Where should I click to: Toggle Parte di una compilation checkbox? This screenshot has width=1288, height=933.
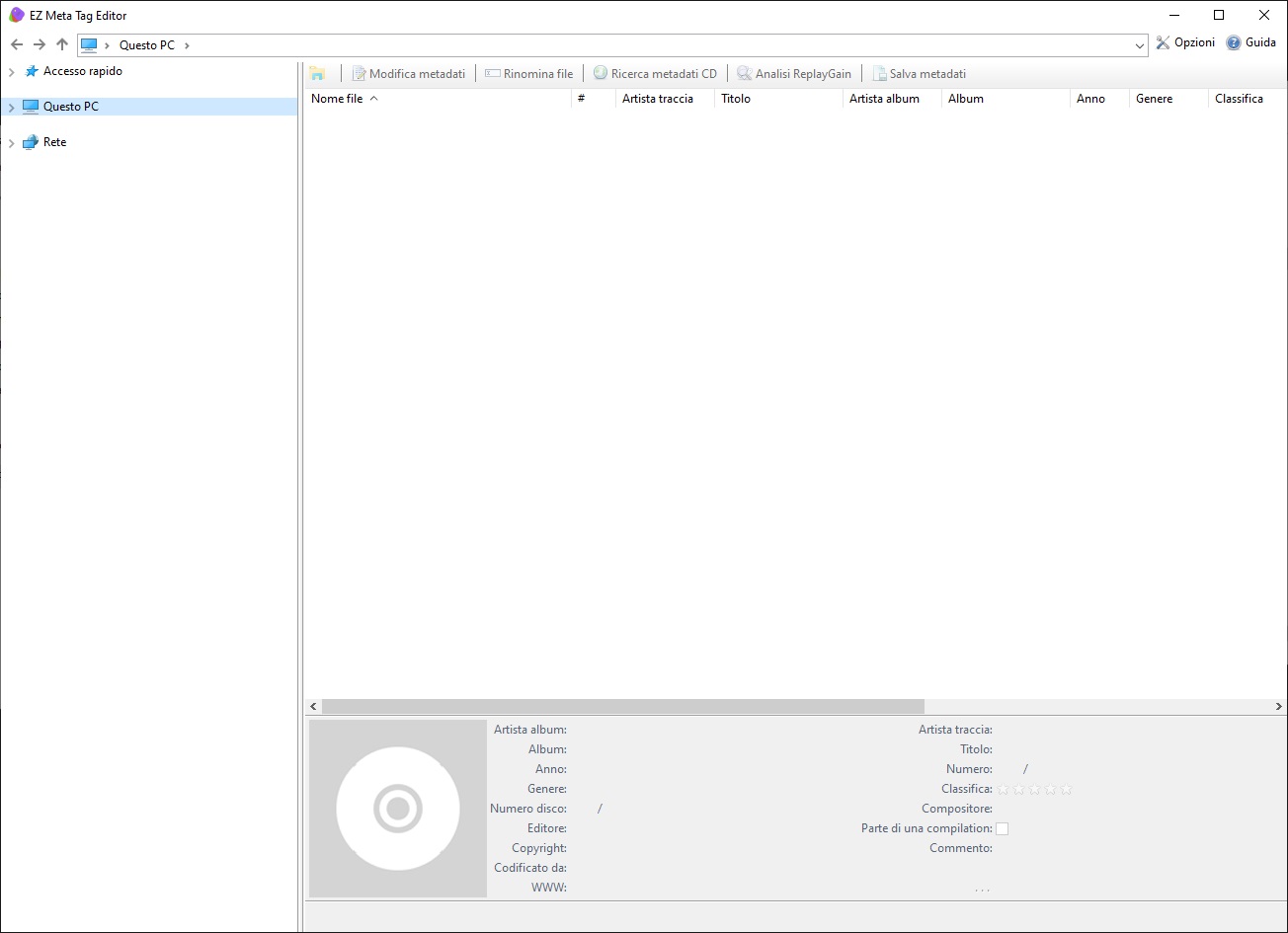[1002, 828]
